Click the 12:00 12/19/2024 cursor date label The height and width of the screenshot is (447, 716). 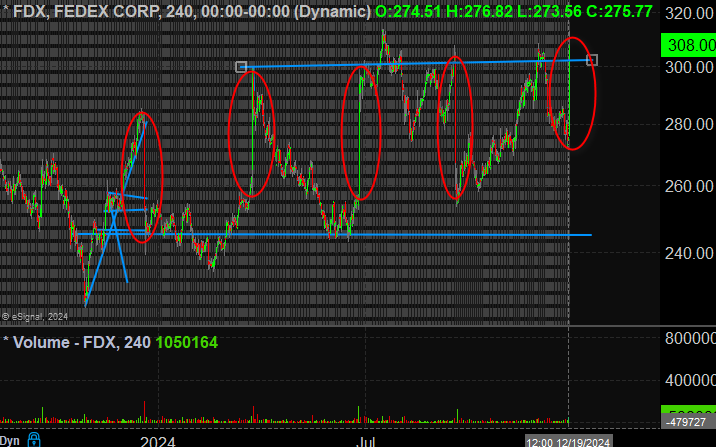click(x=569, y=442)
